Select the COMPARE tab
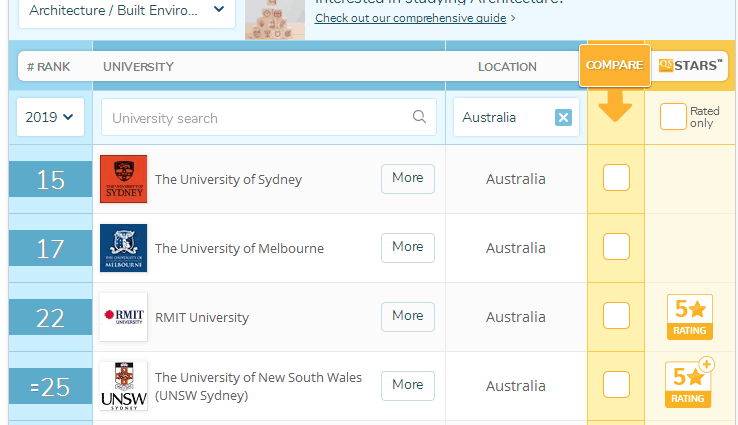 [x=615, y=65]
